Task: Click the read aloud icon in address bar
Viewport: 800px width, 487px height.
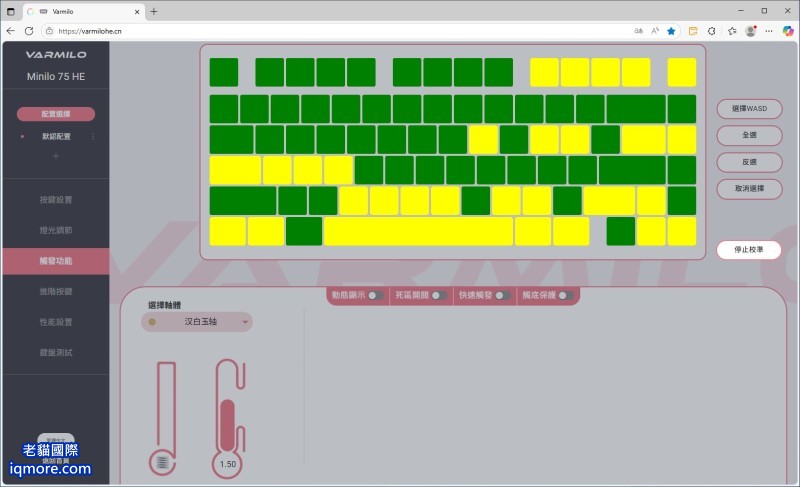Action: tap(655, 31)
